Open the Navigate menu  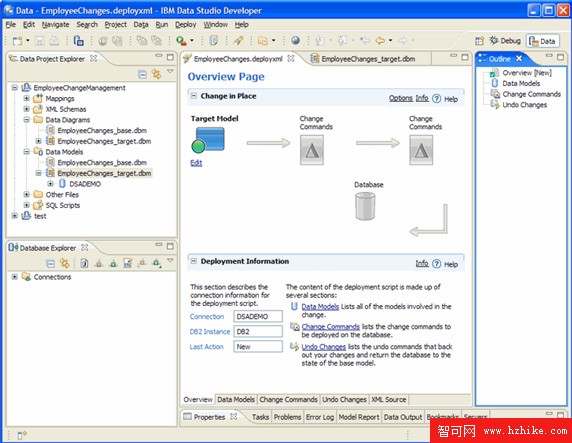55,24
